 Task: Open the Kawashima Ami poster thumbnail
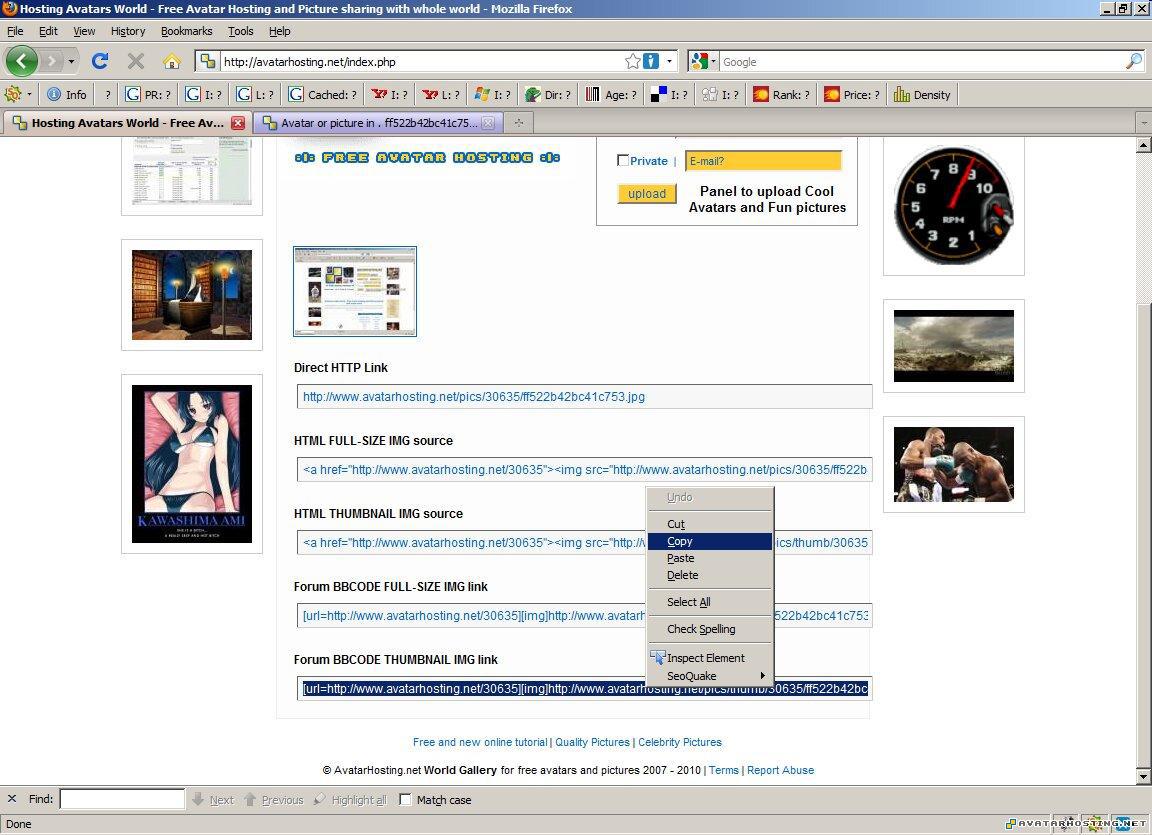[192, 464]
